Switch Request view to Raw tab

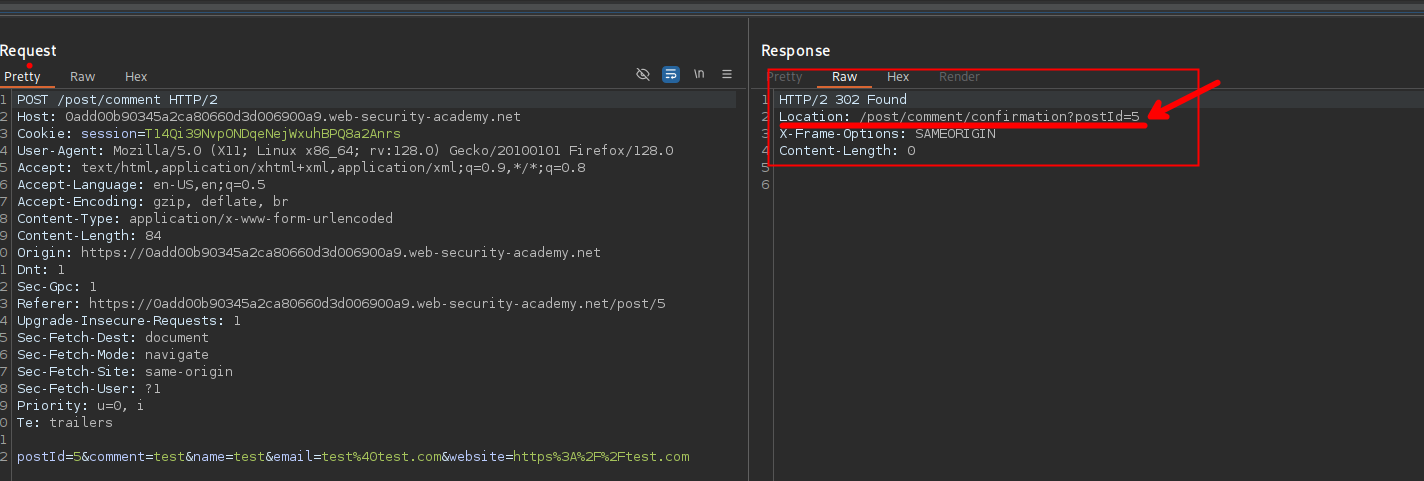(x=83, y=77)
